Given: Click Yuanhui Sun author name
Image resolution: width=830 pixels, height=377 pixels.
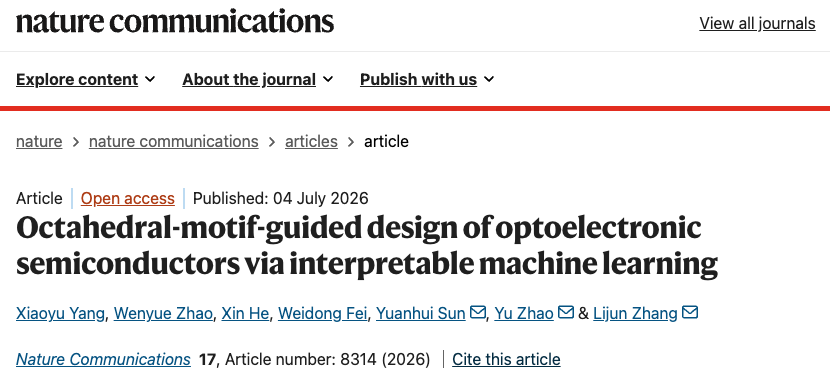Looking at the screenshot, I should pyautogui.click(x=421, y=313).
